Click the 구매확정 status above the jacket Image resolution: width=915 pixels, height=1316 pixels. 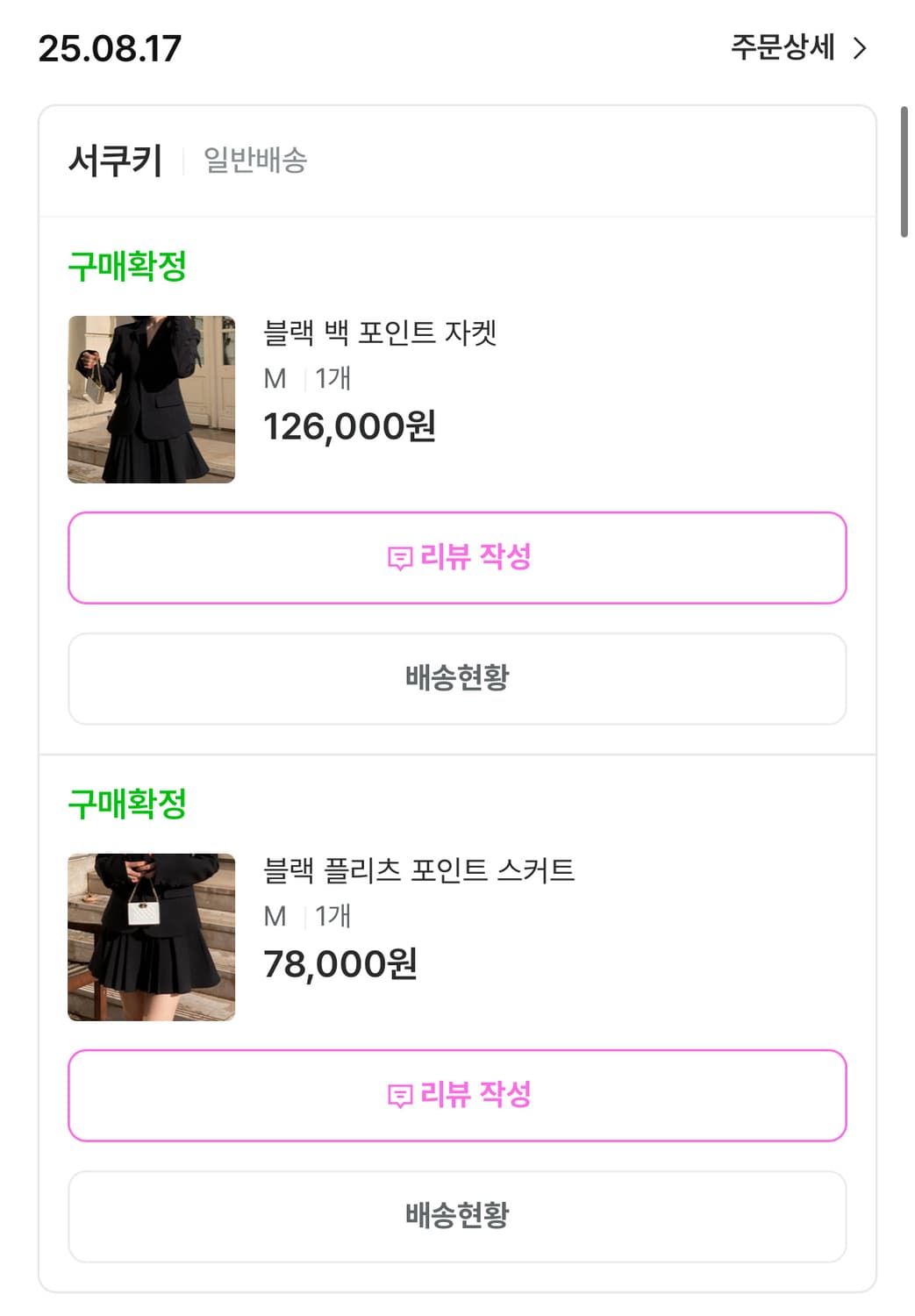(x=127, y=266)
